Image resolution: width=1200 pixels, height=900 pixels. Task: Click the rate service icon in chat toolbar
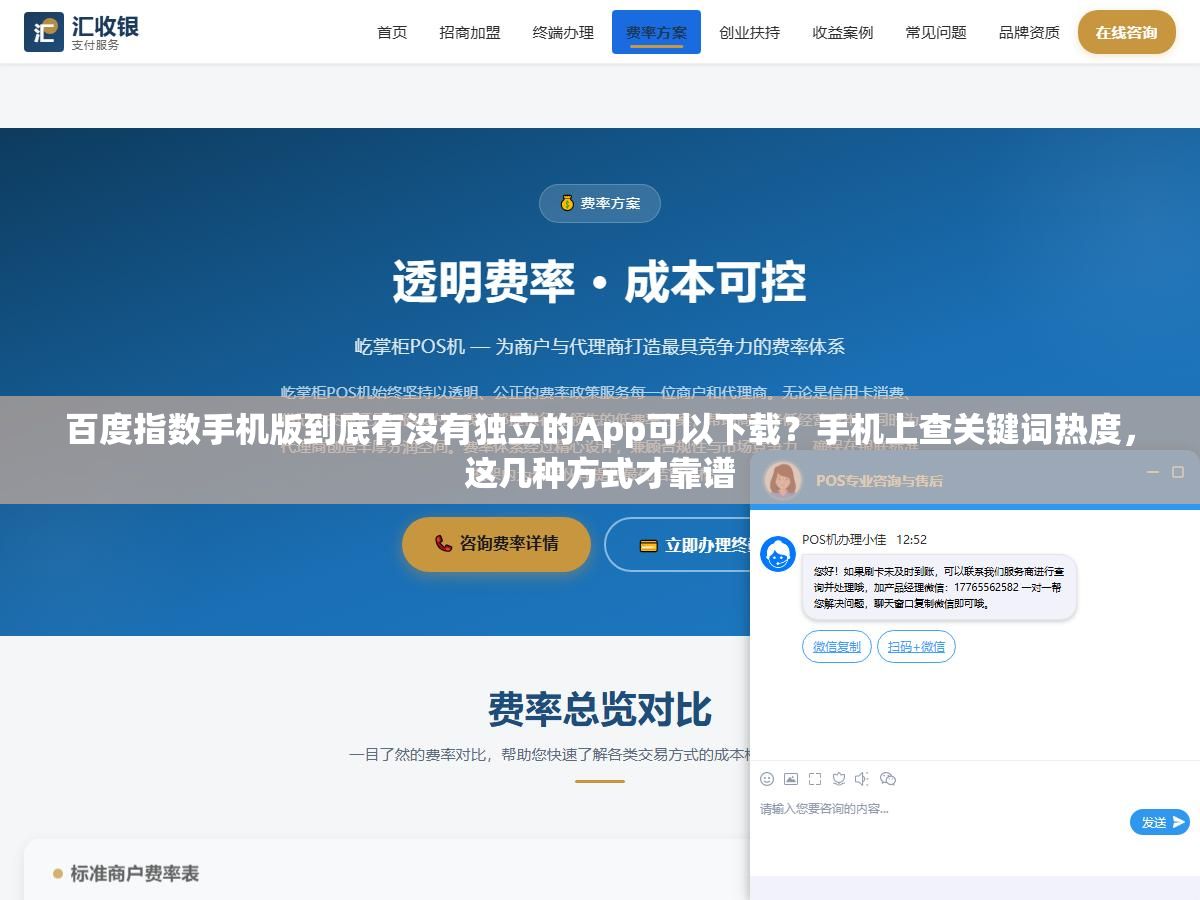pyautogui.click(x=839, y=779)
